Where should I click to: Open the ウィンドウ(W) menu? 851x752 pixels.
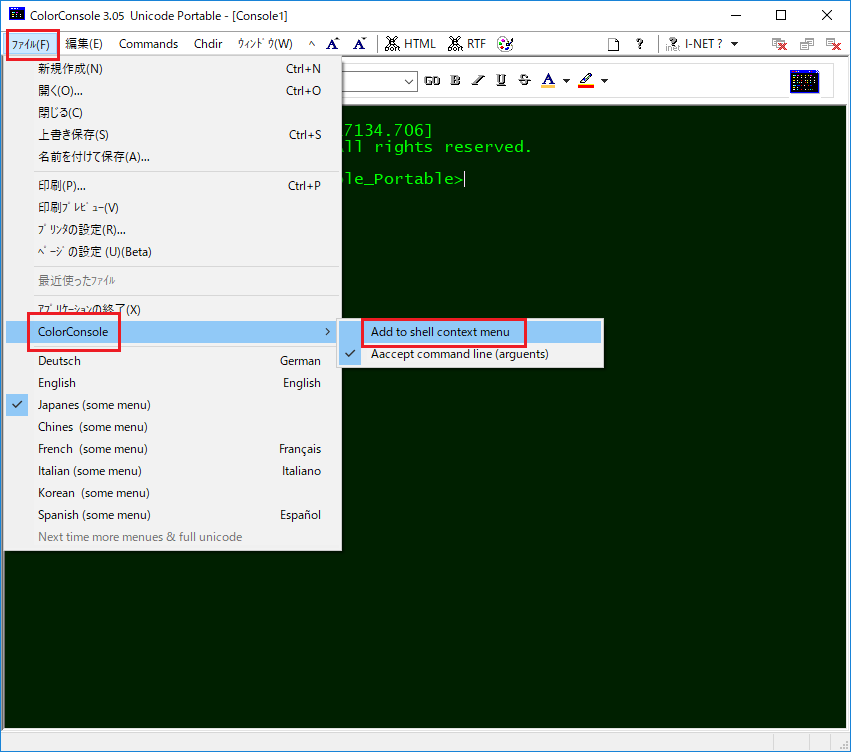pyautogui.click(x=265, y=44)
